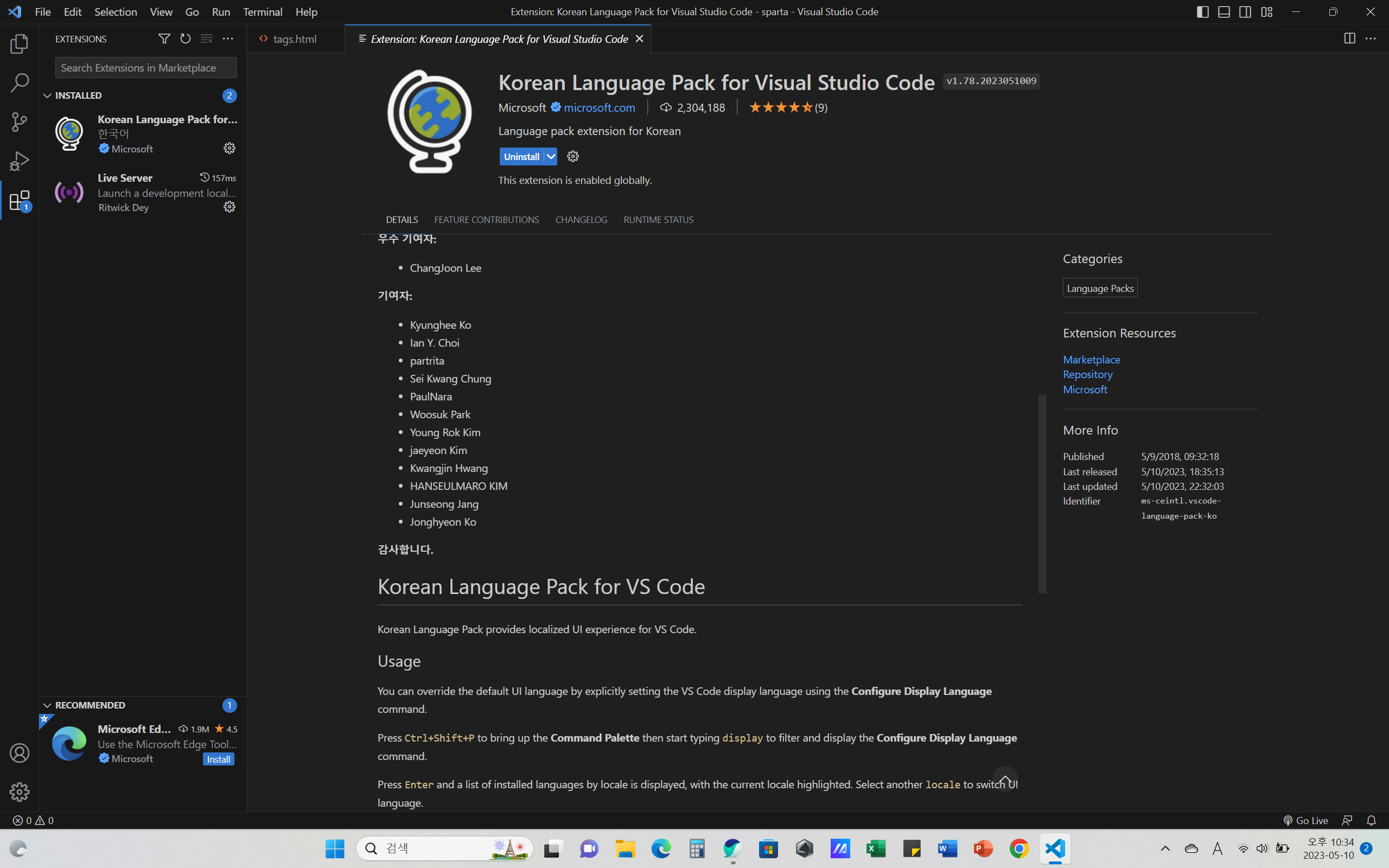This screenshot has width=1389, height=868.
Task: View the star rating for the extension
Action: 787,107
